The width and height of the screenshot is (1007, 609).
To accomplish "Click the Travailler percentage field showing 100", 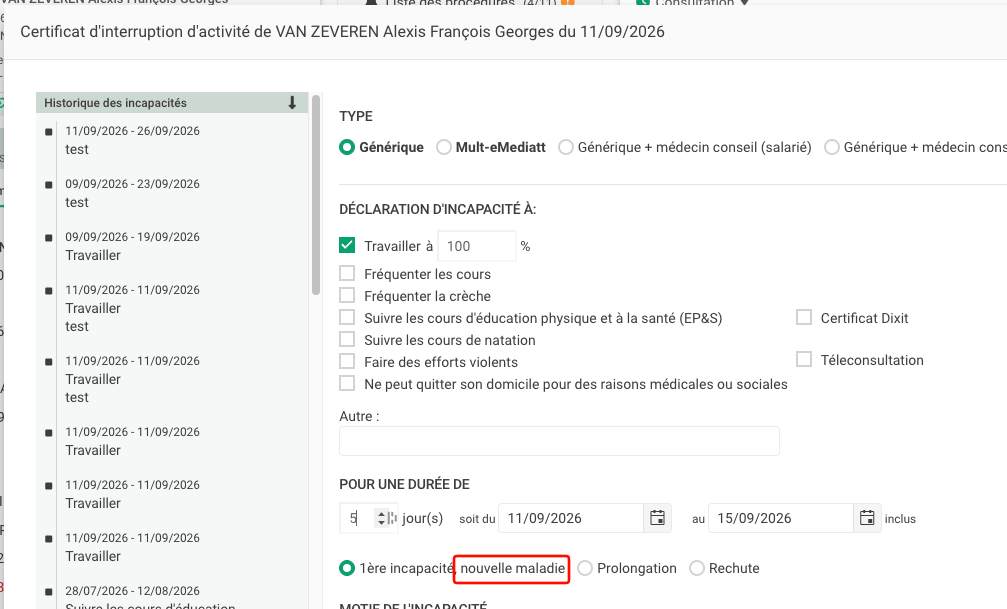I will tap(477, 246).
